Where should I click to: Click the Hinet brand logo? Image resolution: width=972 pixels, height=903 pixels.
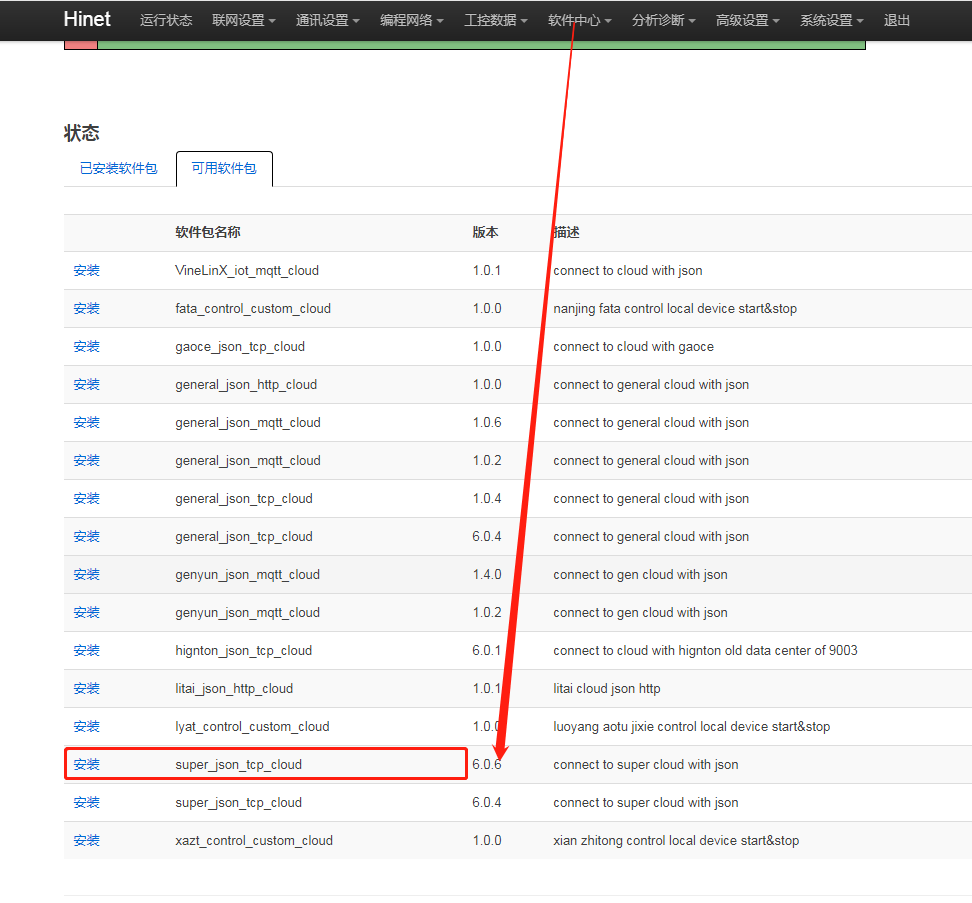tap(87, 19)
